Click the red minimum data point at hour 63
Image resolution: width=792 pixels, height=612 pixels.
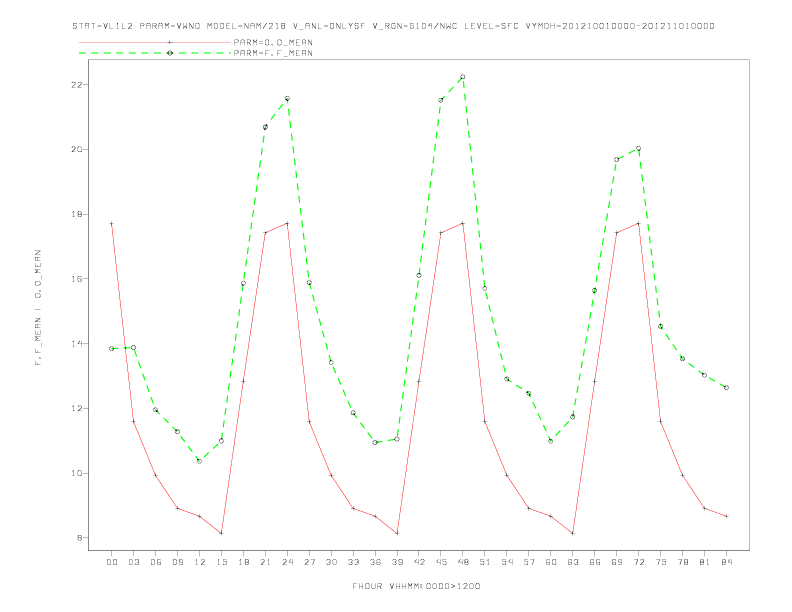pyautogui.click(x=573, y=533)
